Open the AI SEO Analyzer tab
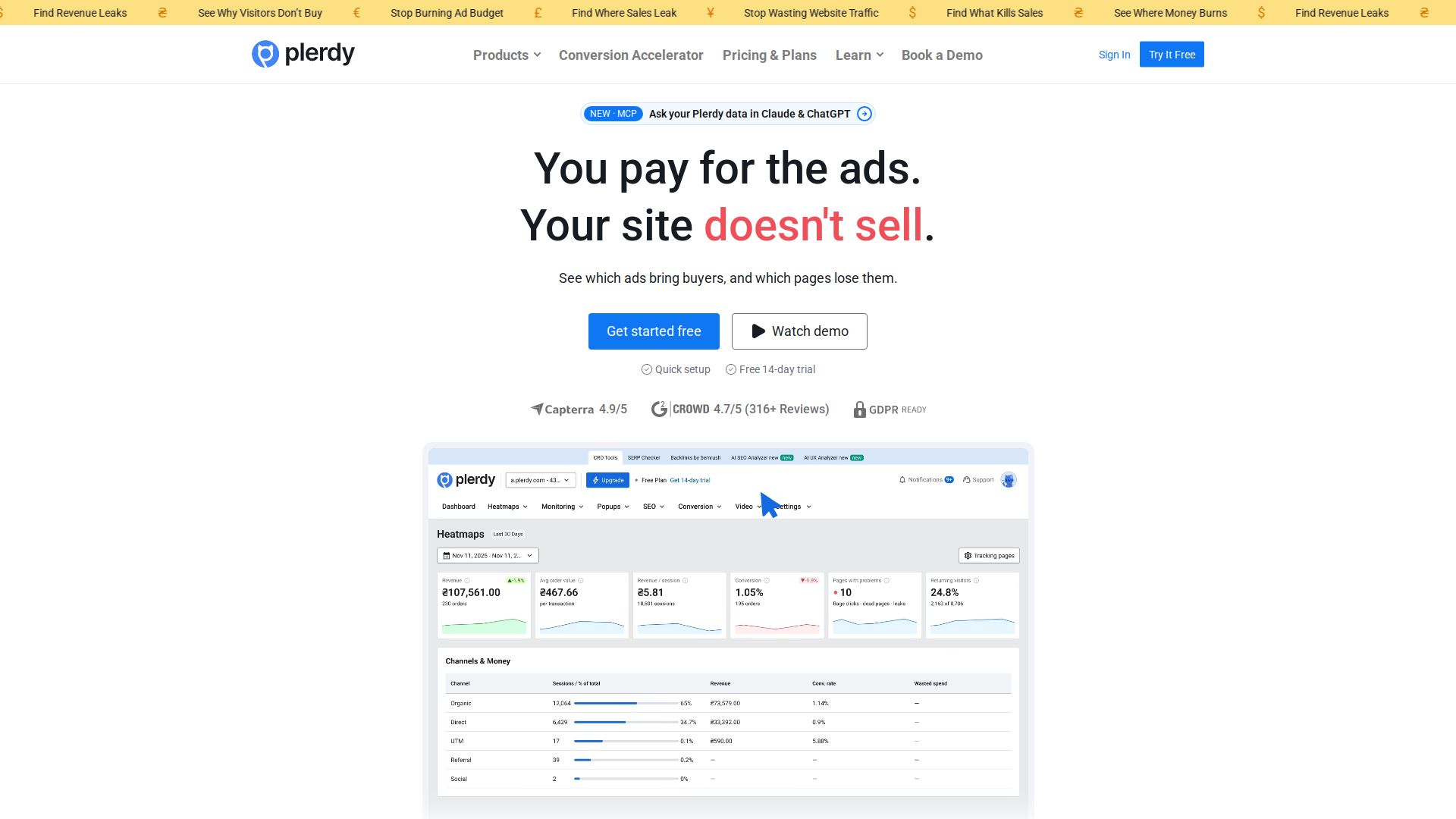The height and width of the screenshot is (819, 1456). pos(762,458)
